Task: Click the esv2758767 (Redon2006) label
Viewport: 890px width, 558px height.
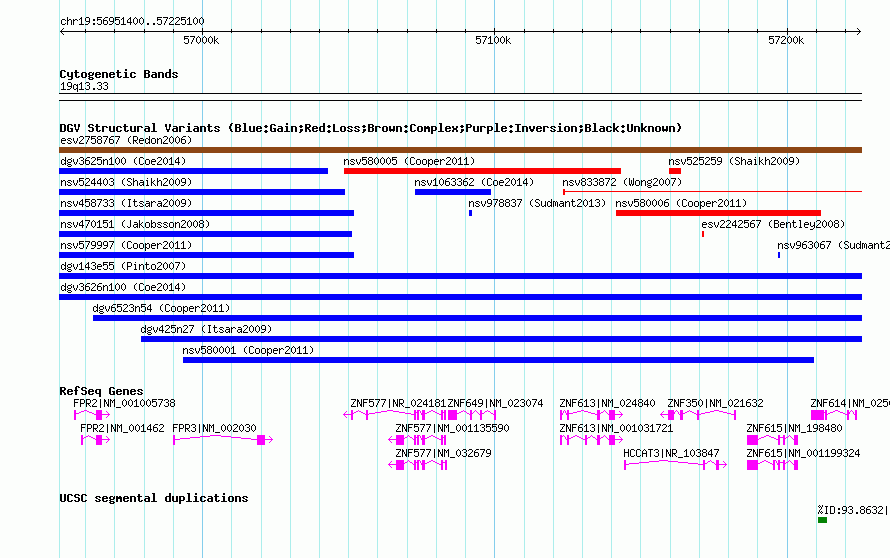Action: (x=126, y=140)
